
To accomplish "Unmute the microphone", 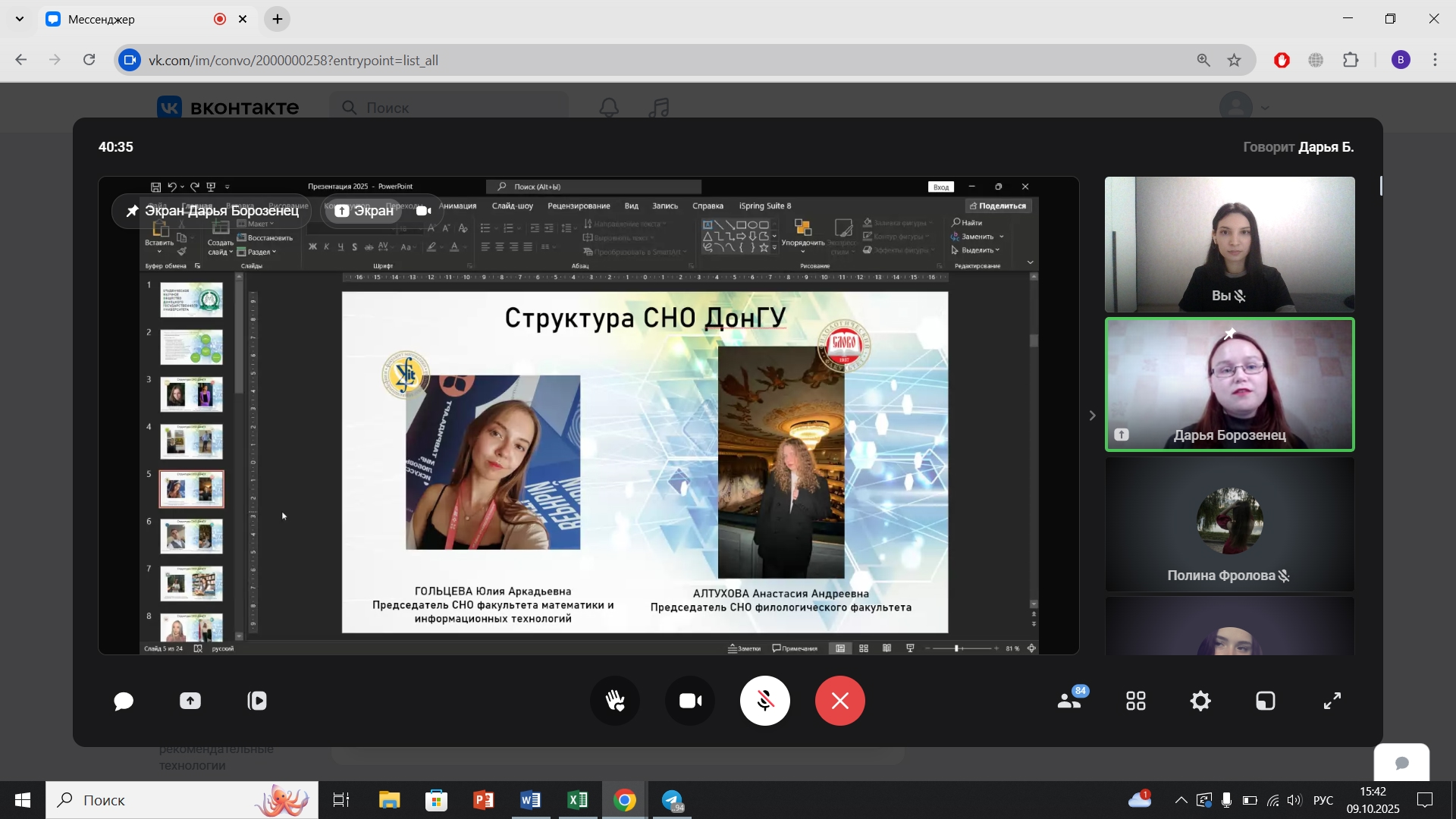I will (x=764, y=701).
